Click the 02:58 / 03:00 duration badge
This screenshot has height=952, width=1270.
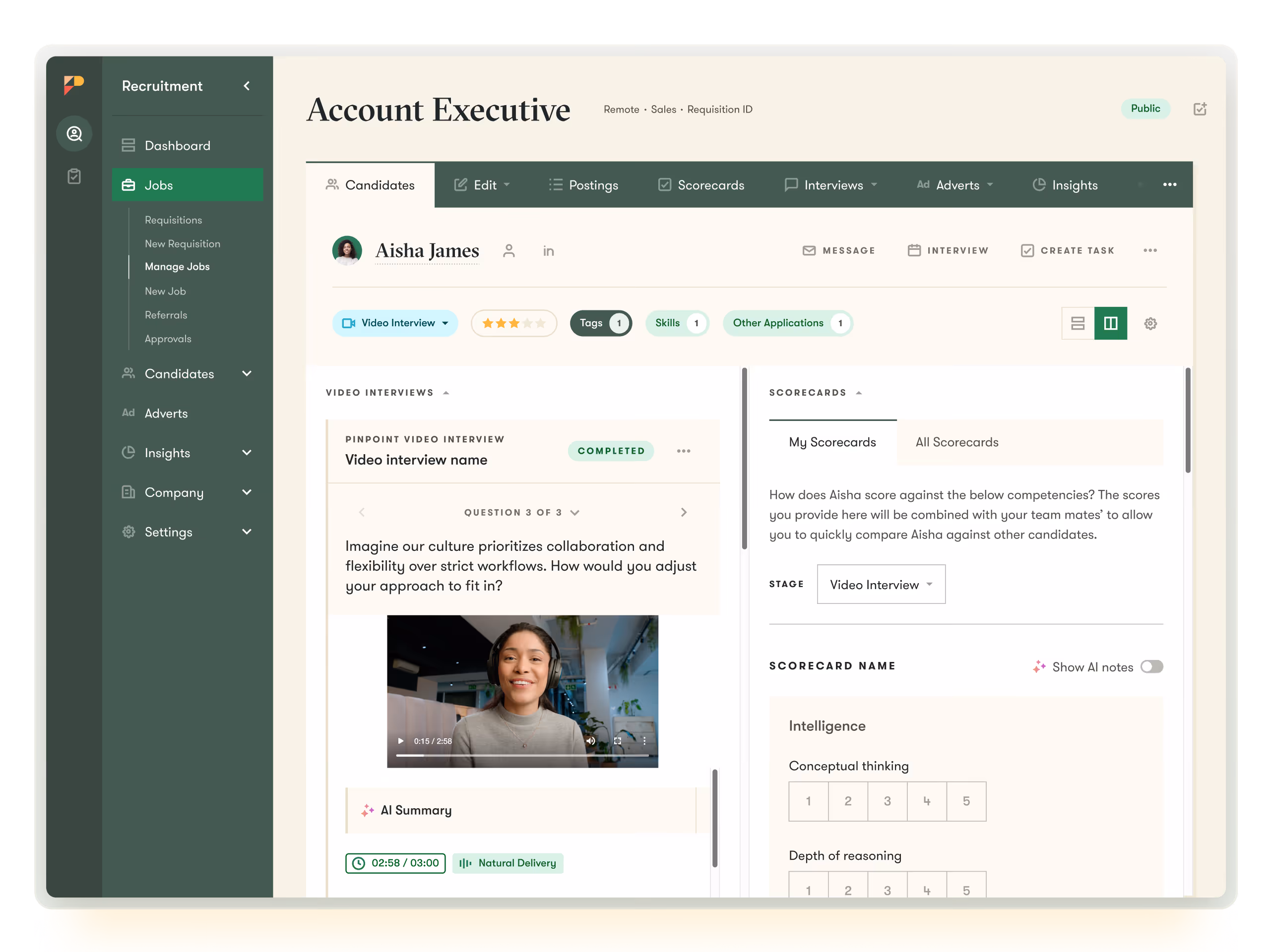[395, 863]
